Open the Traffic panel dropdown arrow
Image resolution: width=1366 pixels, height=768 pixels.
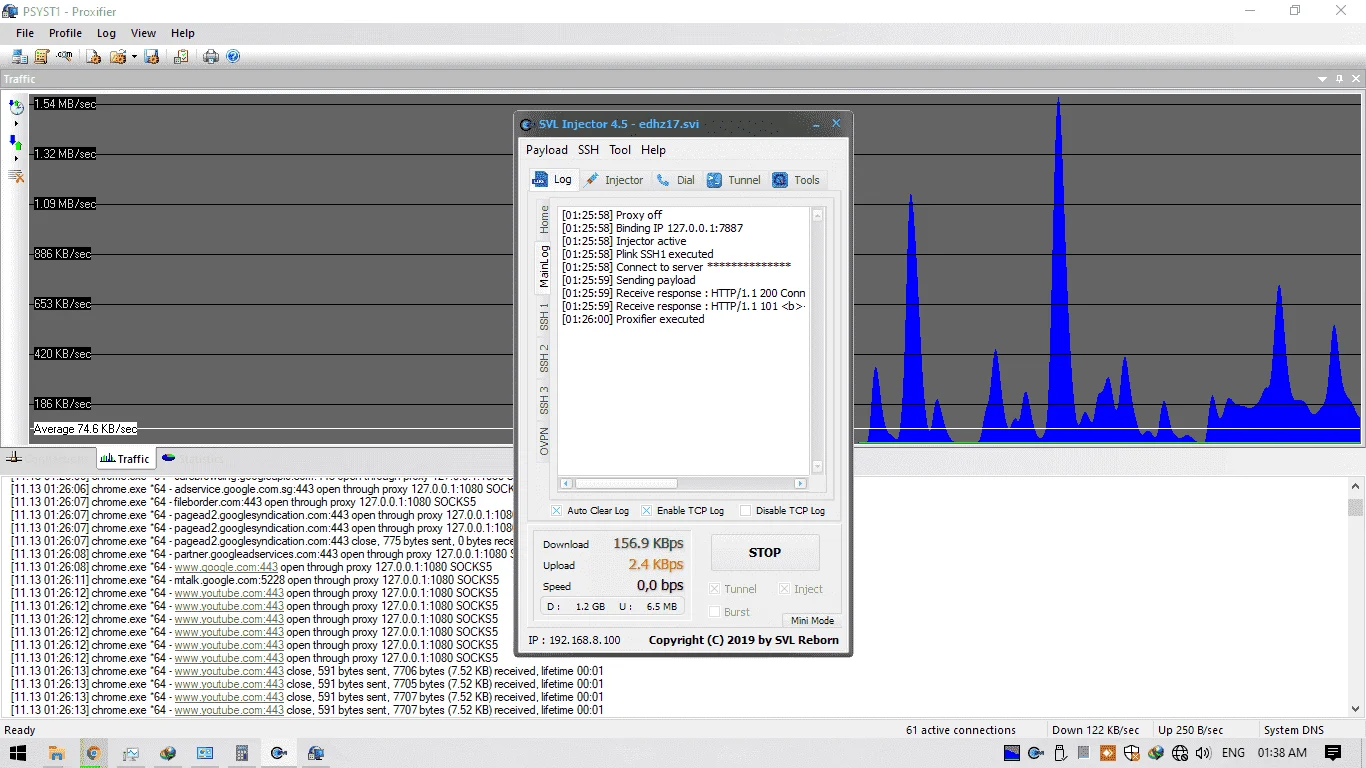click(x=1322, y=79)
